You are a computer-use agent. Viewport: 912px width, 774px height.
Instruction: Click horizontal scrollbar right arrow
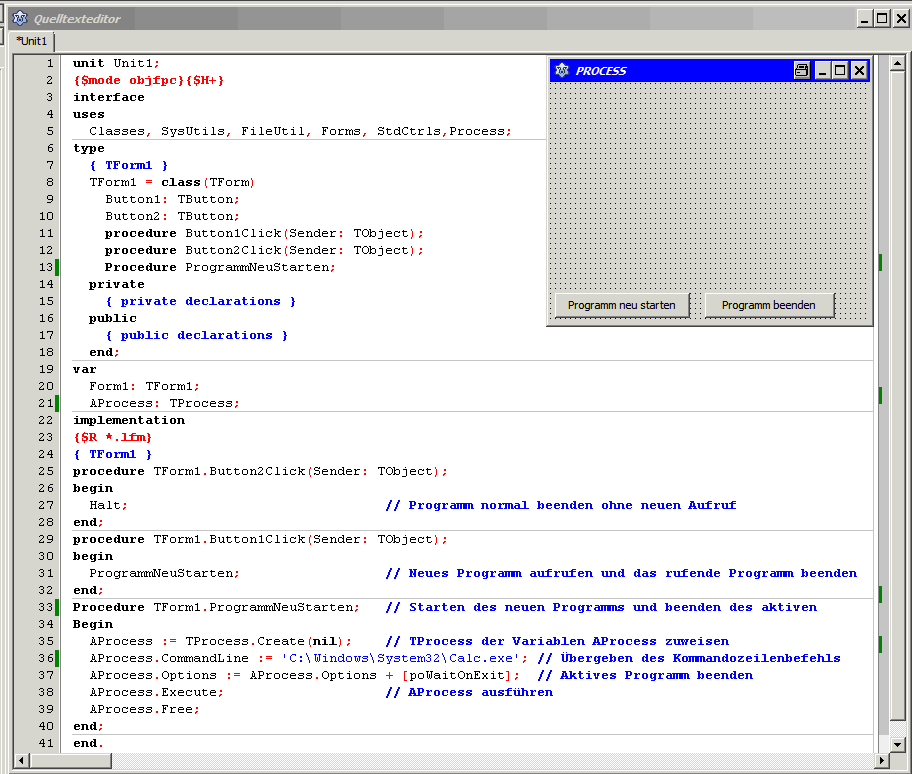[882, 760]
